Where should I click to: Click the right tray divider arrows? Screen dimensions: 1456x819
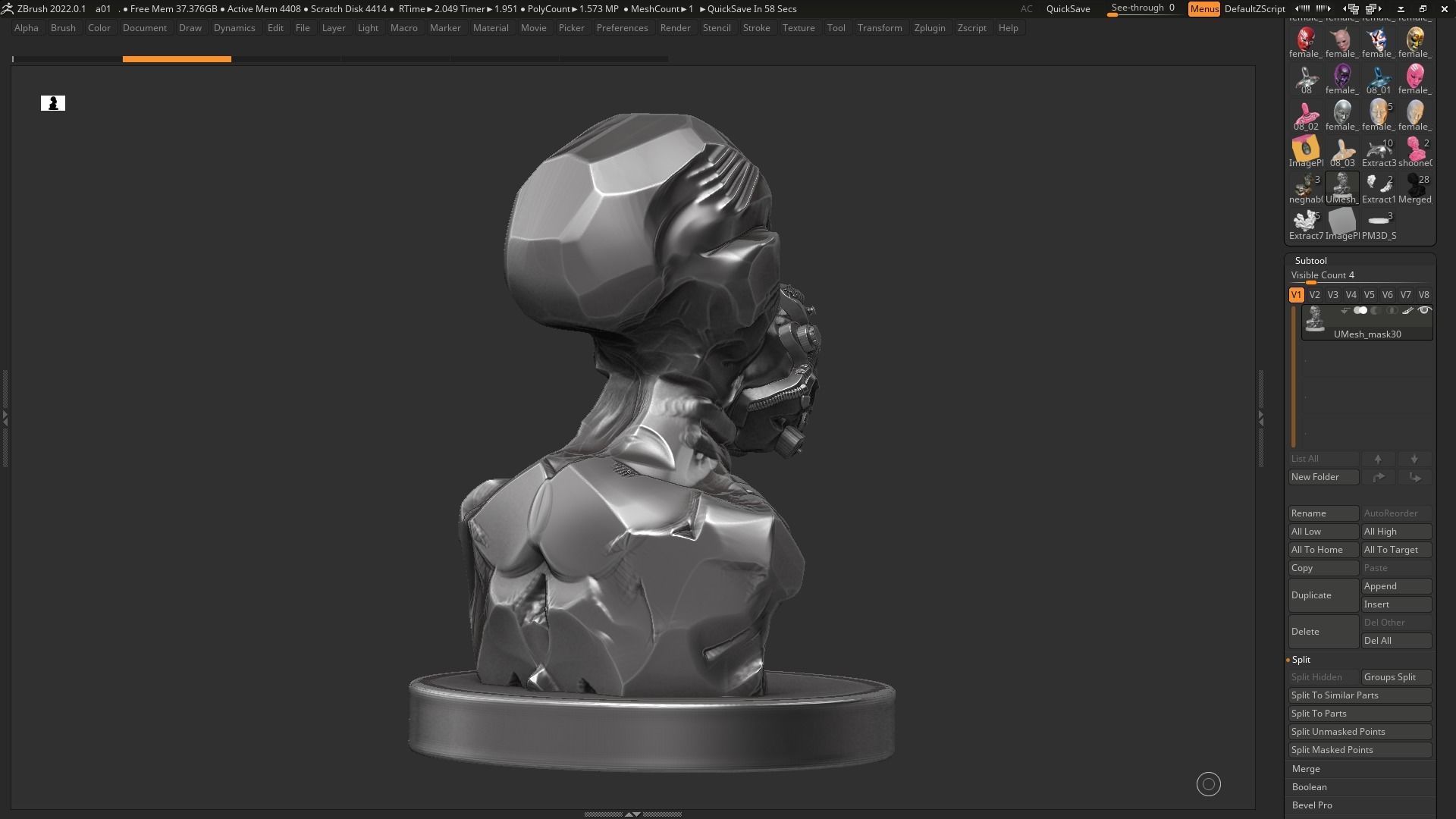pyautogui.click(x=1261, y=417)
